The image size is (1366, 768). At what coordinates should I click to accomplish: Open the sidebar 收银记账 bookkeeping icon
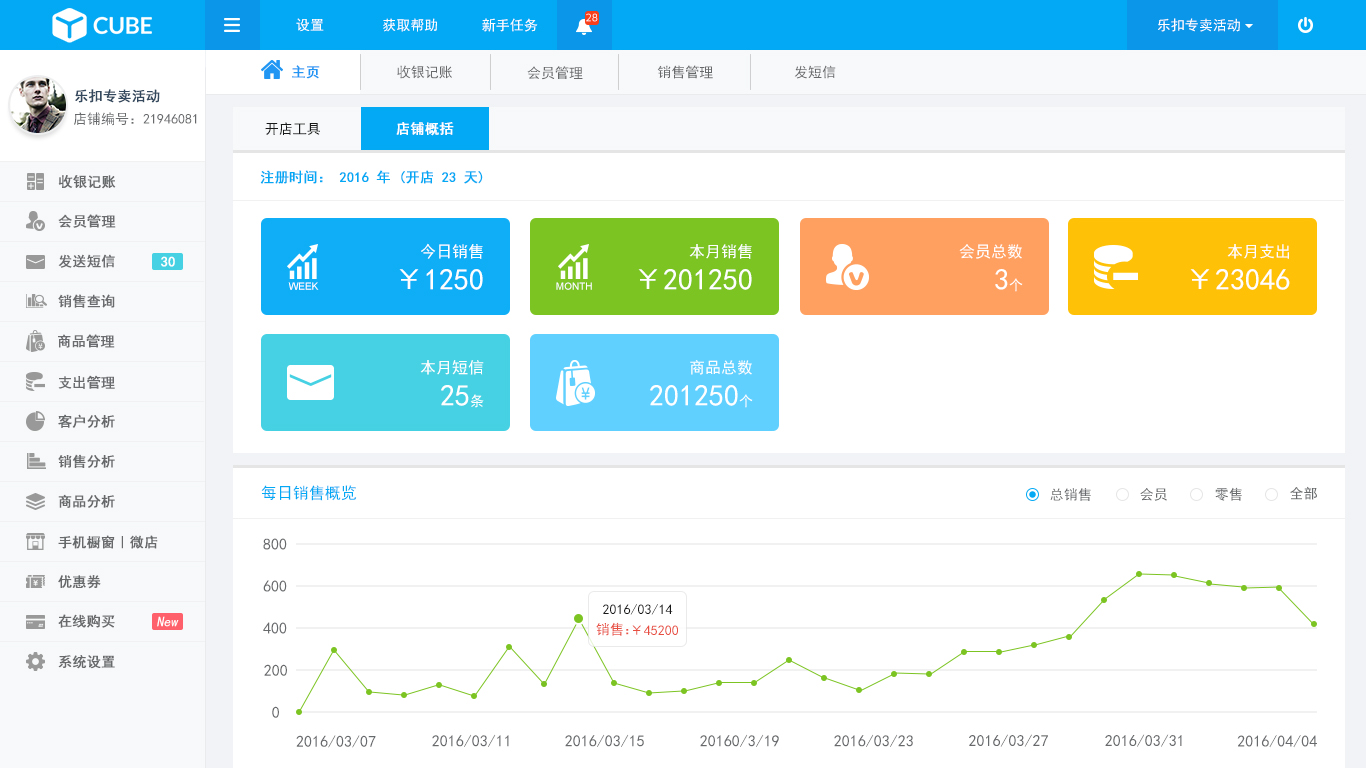click(35, 181)
